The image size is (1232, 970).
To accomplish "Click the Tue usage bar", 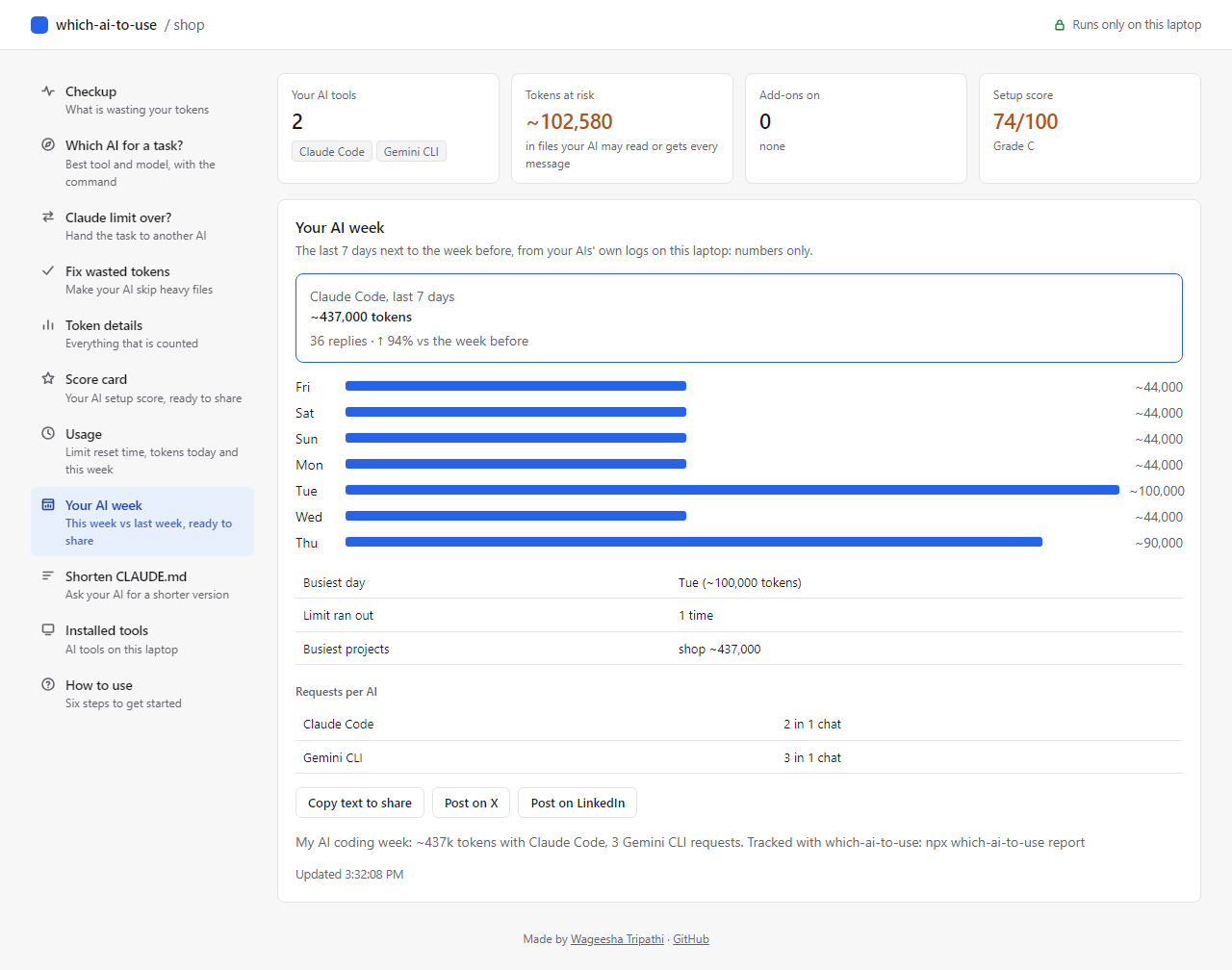I will (732, 490).
